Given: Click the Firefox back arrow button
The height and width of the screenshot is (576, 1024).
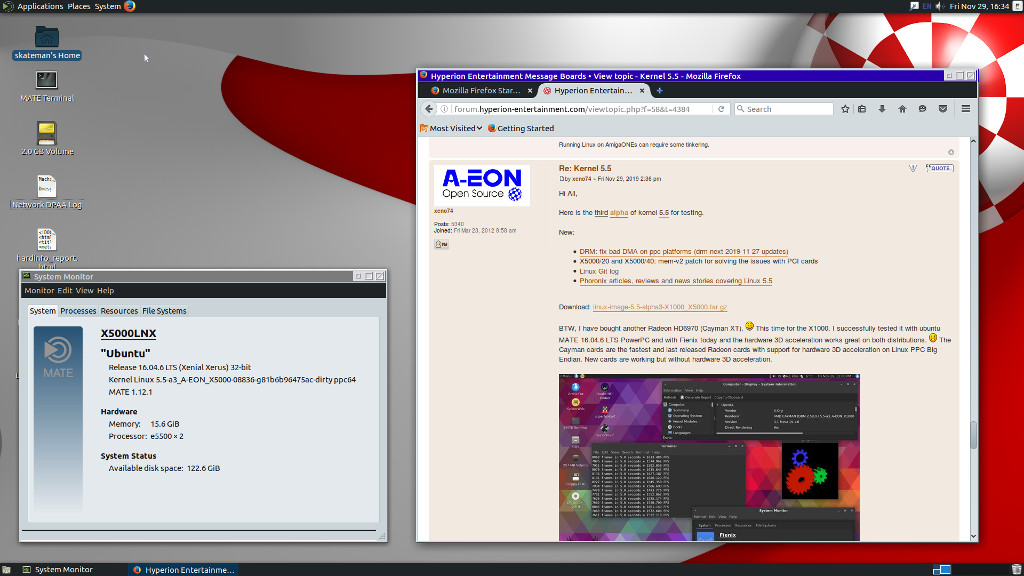Looking at the screenshot, I should 428,109.
